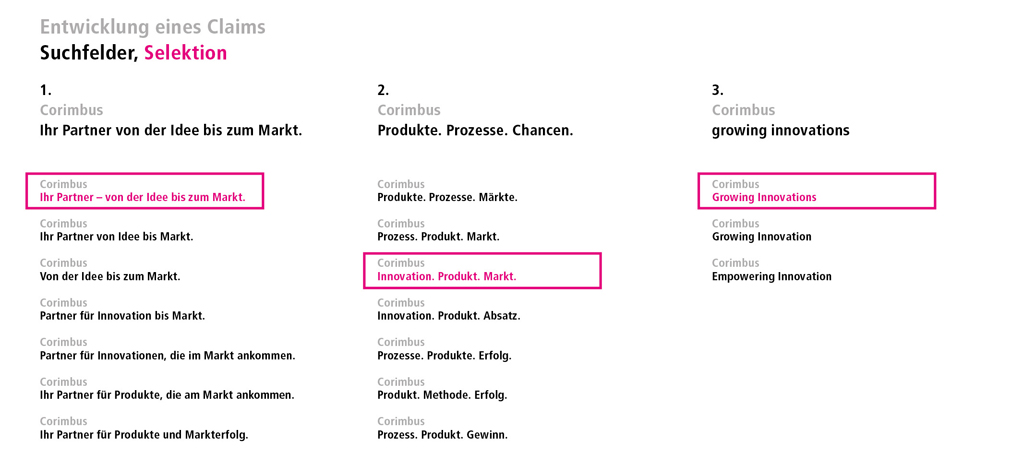Select 'Partner für Innovation bis Markt.' text
Screen dimensions: 1011x453
pyautogui.click(x=123, y=316)
